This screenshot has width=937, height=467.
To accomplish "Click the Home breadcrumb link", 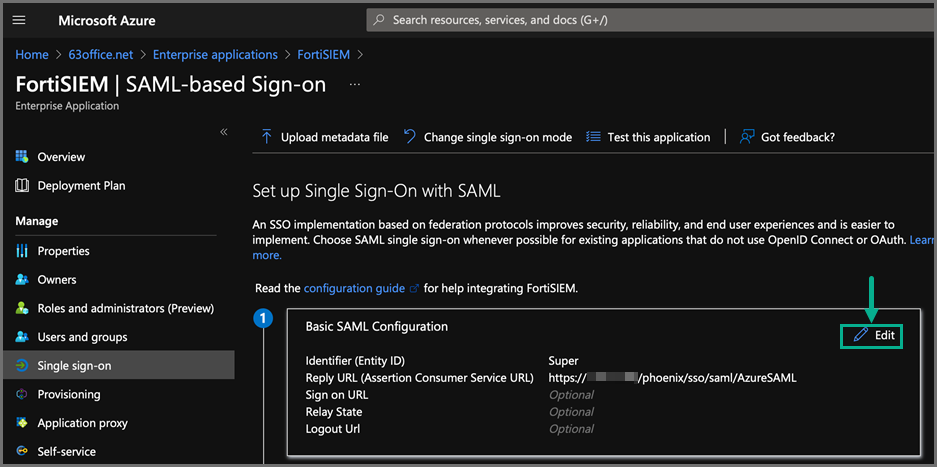I will (32, 54).
